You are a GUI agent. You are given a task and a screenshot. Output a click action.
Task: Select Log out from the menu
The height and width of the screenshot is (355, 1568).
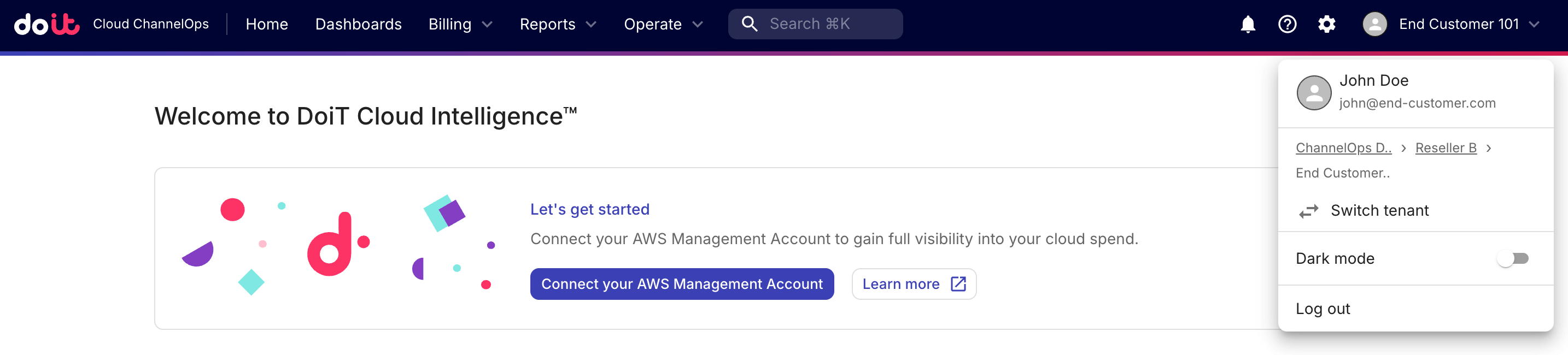(1323, 309)
